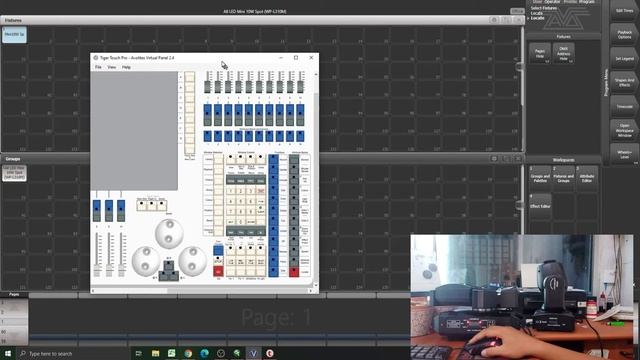This screenshot has width=640, height=360.
Task: Click Open Workspace Window softkey
Action: point(624,130)
